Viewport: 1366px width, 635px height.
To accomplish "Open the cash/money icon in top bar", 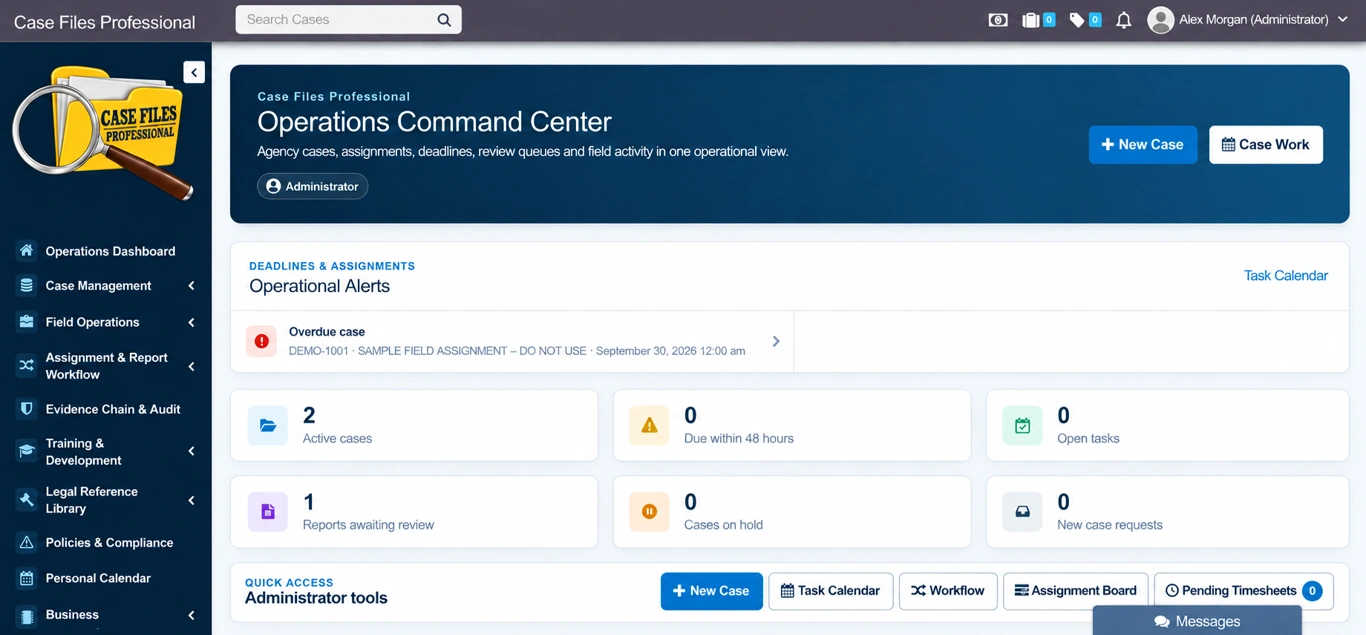I will click(998, 20).
